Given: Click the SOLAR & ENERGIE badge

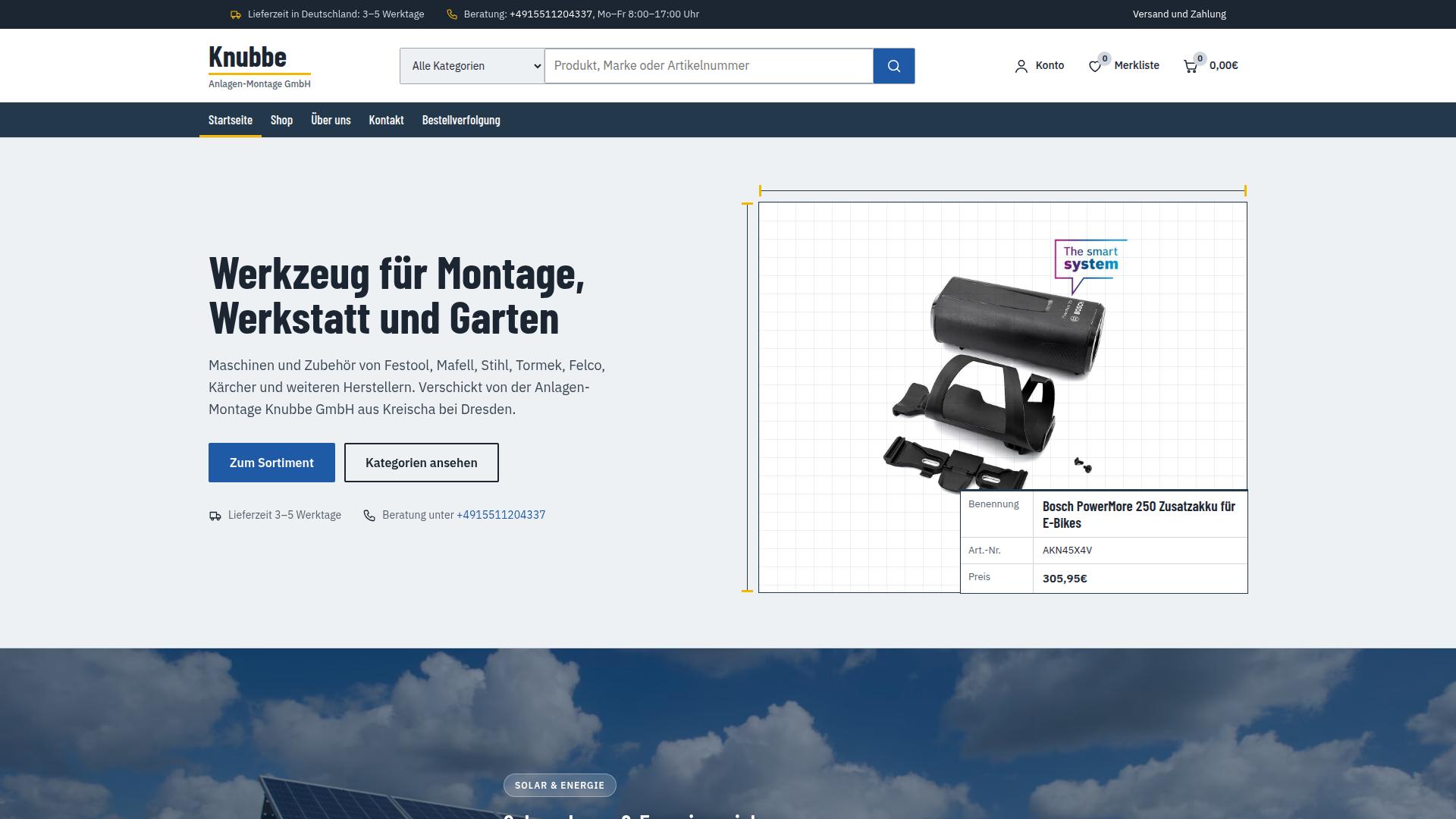Looking at the screenshot, I should click(x=560, y=786).
